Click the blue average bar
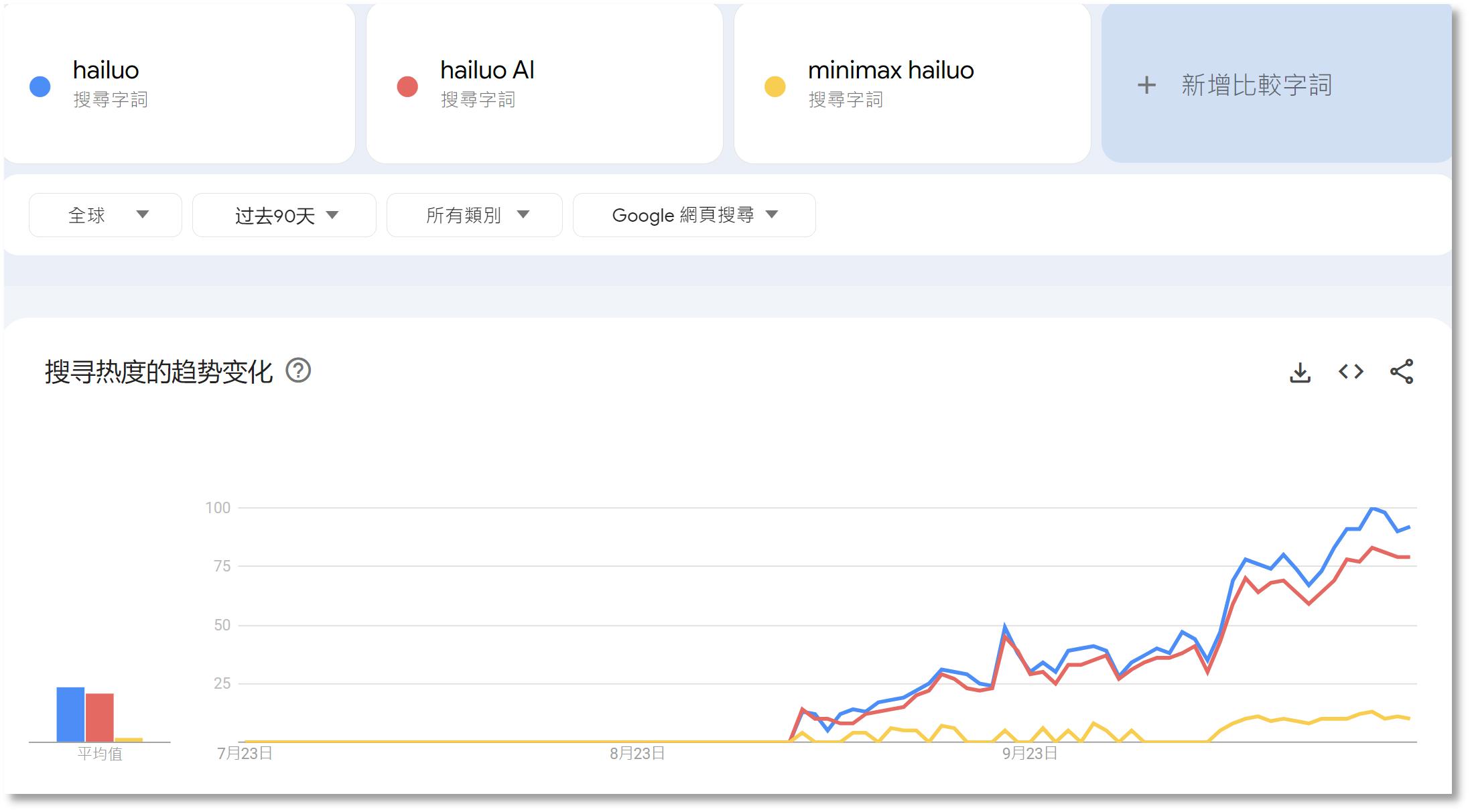 point(70,714)
